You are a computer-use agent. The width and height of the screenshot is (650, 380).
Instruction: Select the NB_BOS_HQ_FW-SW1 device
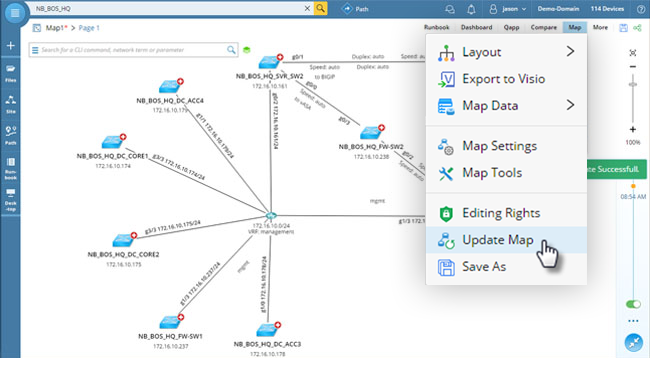(171, 322)
